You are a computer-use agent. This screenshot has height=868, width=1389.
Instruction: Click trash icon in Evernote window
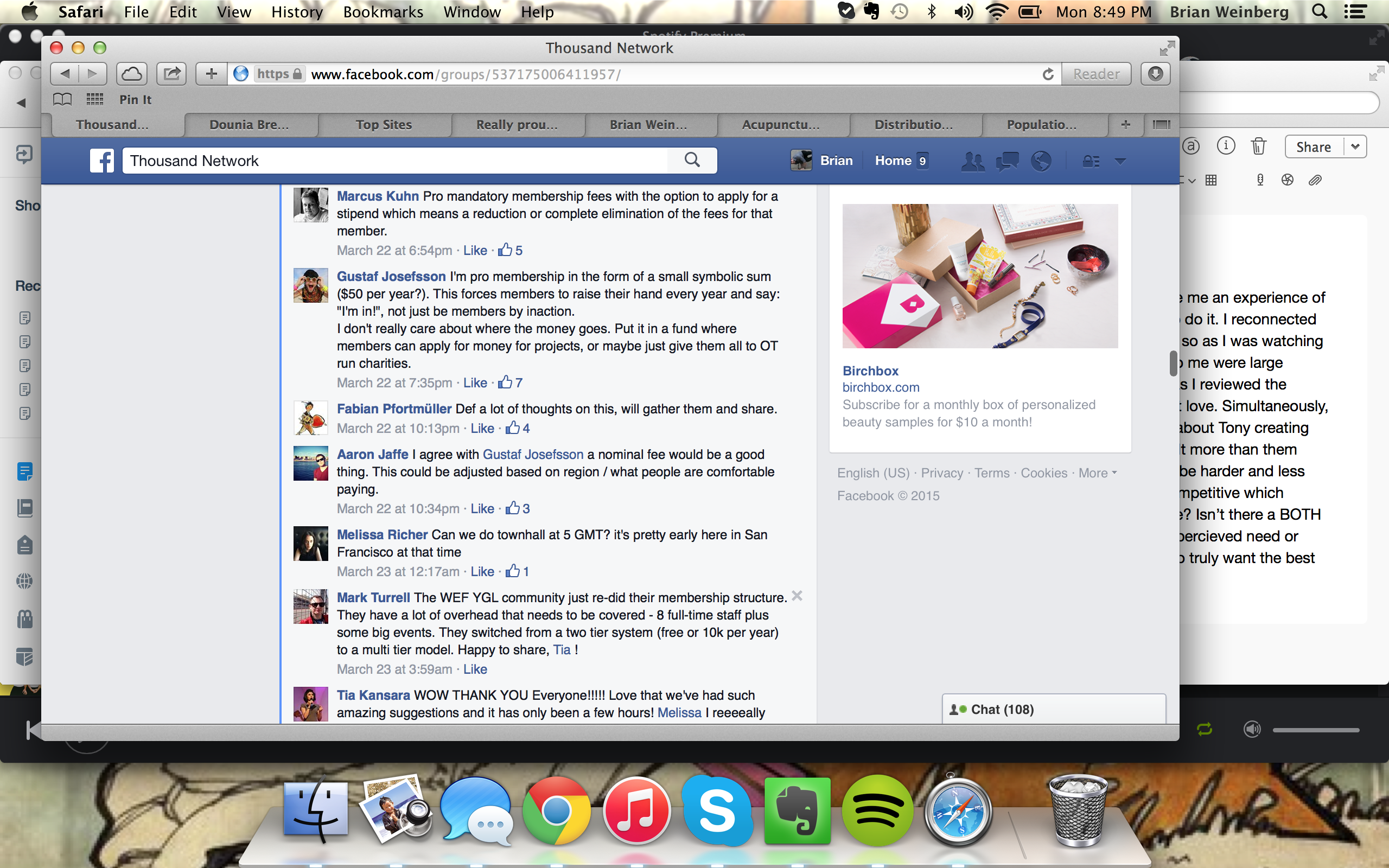1258,146
